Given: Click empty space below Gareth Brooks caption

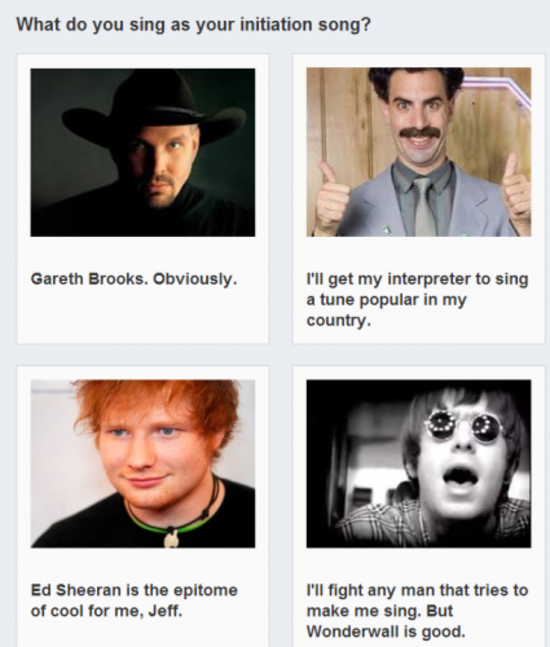Looking at the screenshot, I should coord(142,316).
